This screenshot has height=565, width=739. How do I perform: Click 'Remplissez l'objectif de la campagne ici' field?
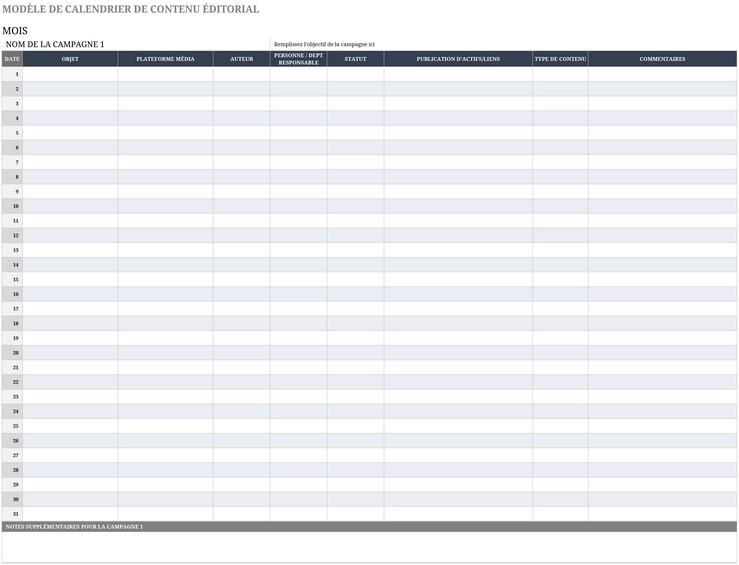click(503, 44)
